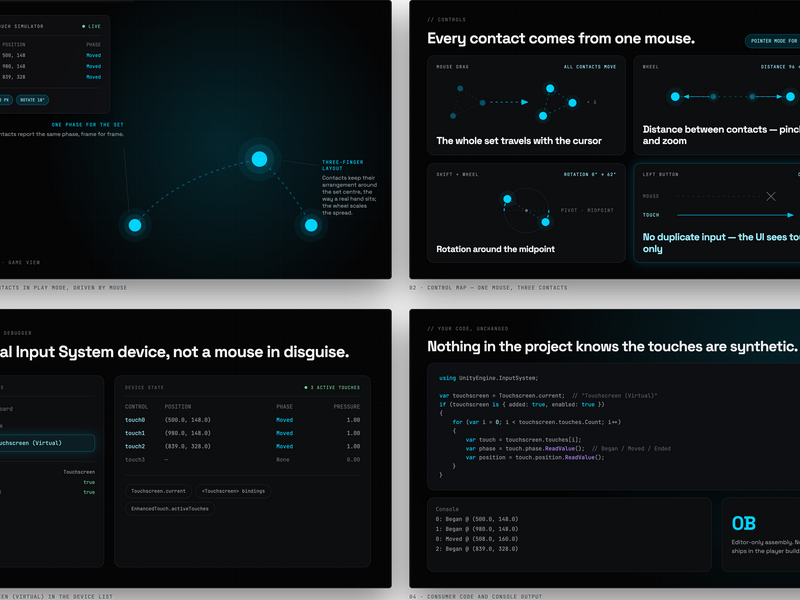Screen dimensions: 800x600
Task: Click the position value 980, 148 in simulator
Action: tap(14, 66)
